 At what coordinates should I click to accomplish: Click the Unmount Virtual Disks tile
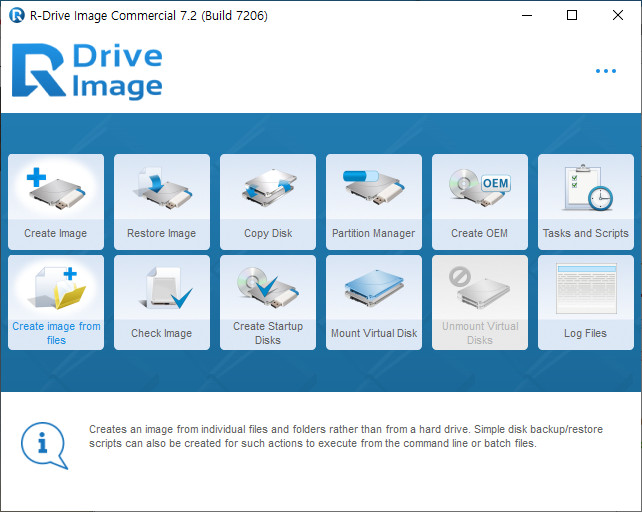point(480,302)
